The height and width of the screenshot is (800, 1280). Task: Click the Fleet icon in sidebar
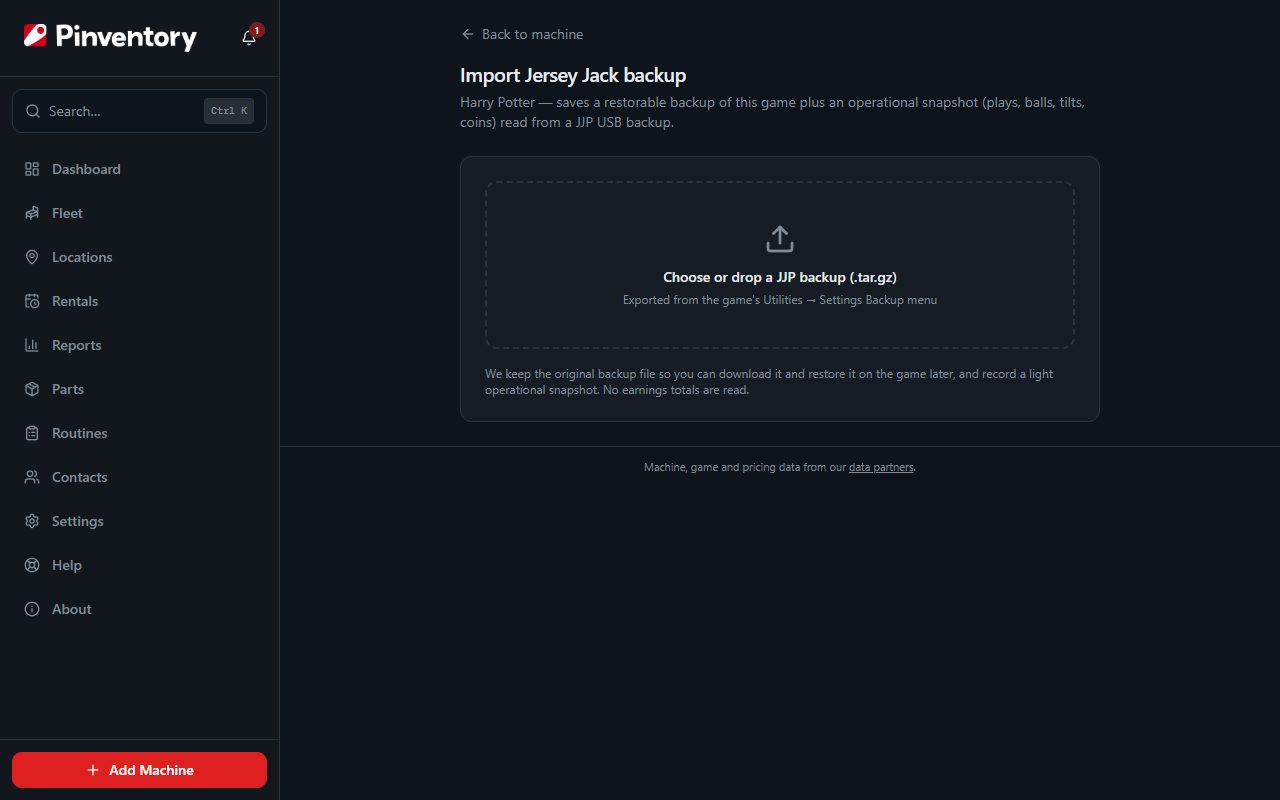pos(32,213)
